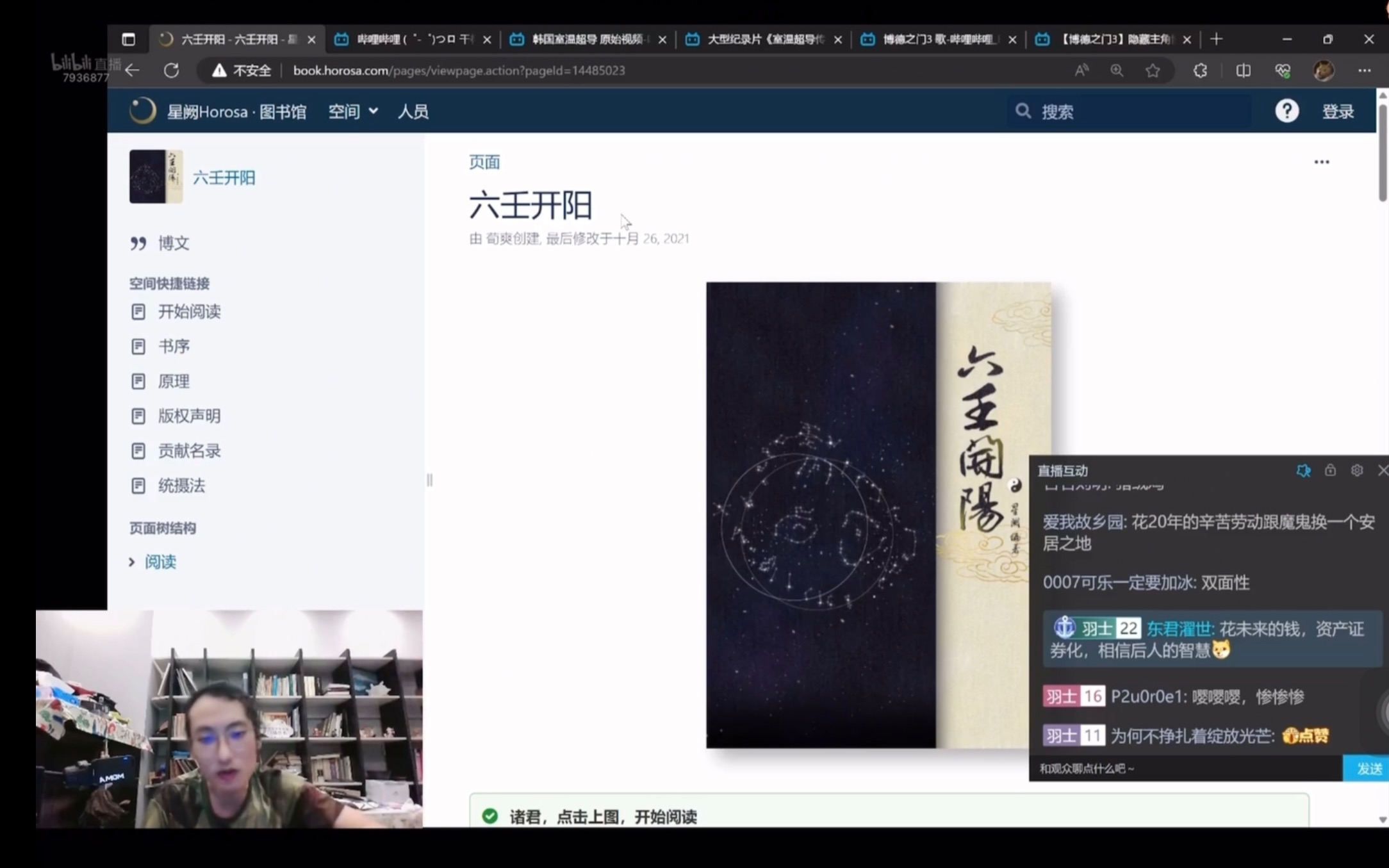1389x868 pixels.
Task: Open the 版权声明 sidebar link
Action: tap(189, 416)
